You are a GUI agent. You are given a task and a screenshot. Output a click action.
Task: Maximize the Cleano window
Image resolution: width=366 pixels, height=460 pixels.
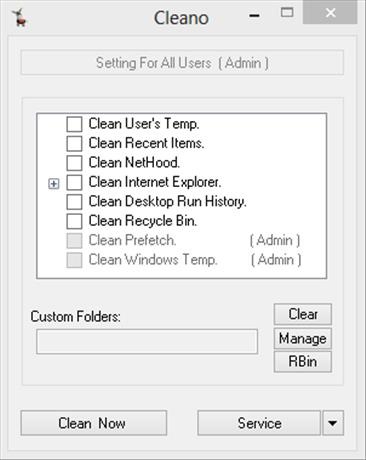(x=287, y=13)
